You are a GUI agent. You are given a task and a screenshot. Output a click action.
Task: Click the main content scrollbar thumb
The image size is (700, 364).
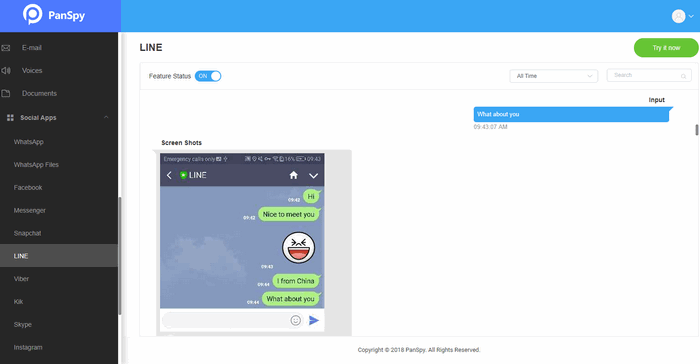pos(696,130)
